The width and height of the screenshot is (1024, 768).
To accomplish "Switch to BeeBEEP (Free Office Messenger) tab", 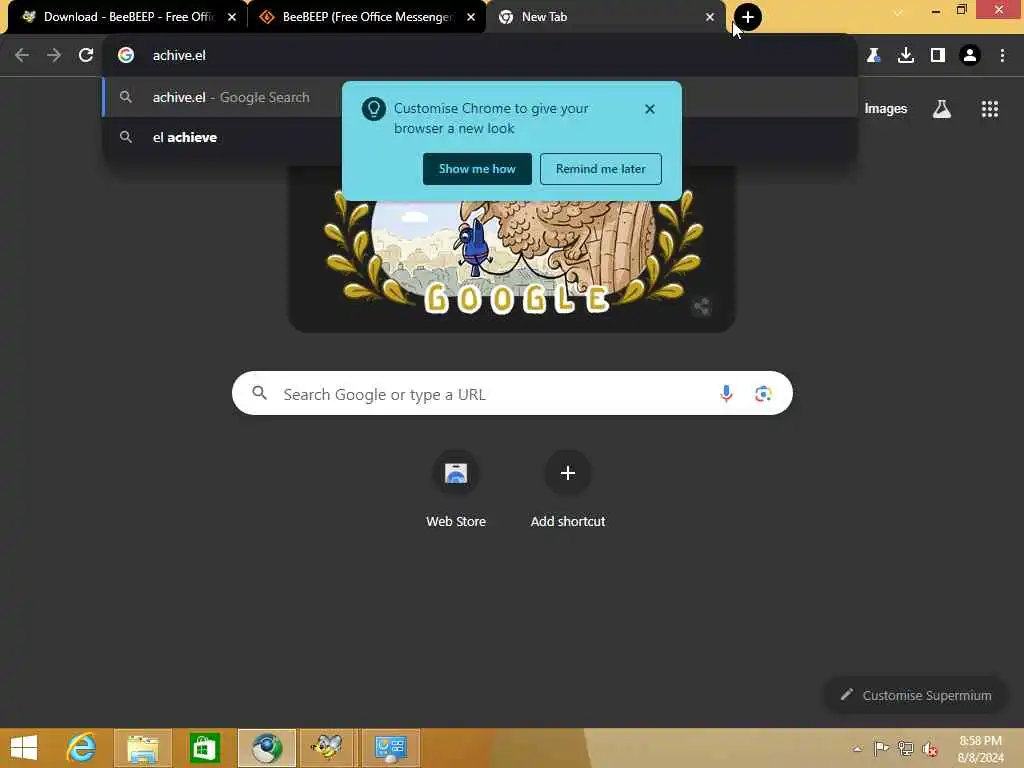I will (x=367, y=17).
